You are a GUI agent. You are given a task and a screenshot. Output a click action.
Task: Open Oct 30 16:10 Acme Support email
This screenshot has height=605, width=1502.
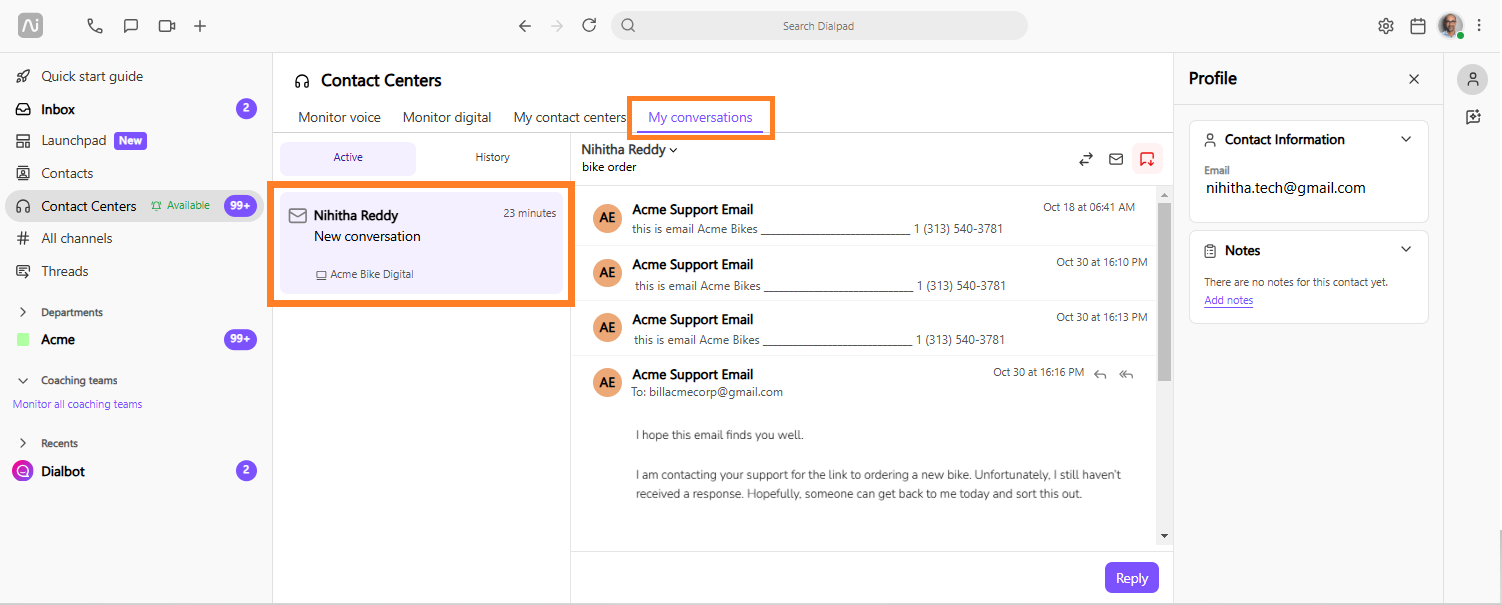click(x=864, y=274)
